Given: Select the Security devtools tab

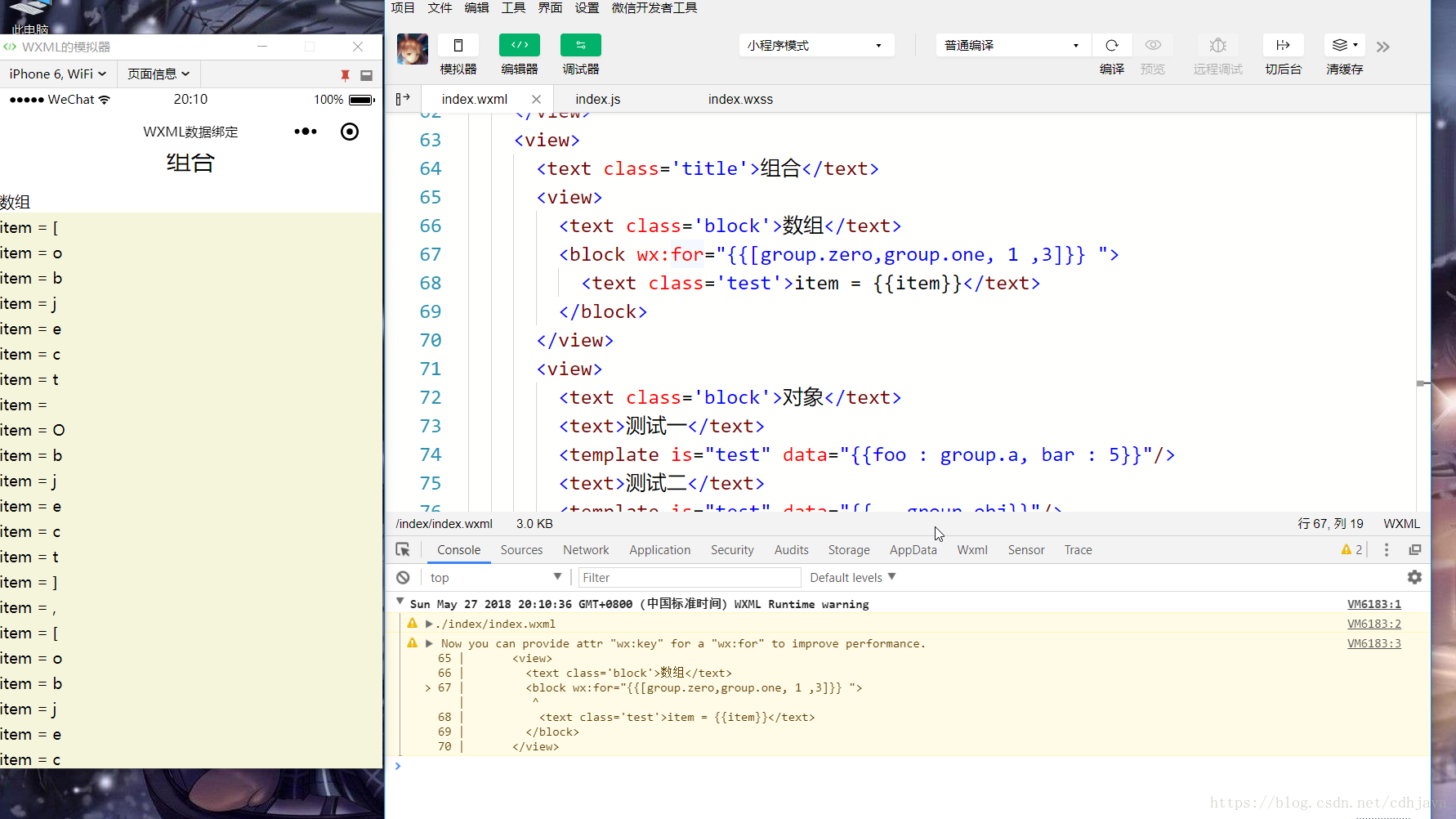Looking at the screenshot, I should pos(732,550).
